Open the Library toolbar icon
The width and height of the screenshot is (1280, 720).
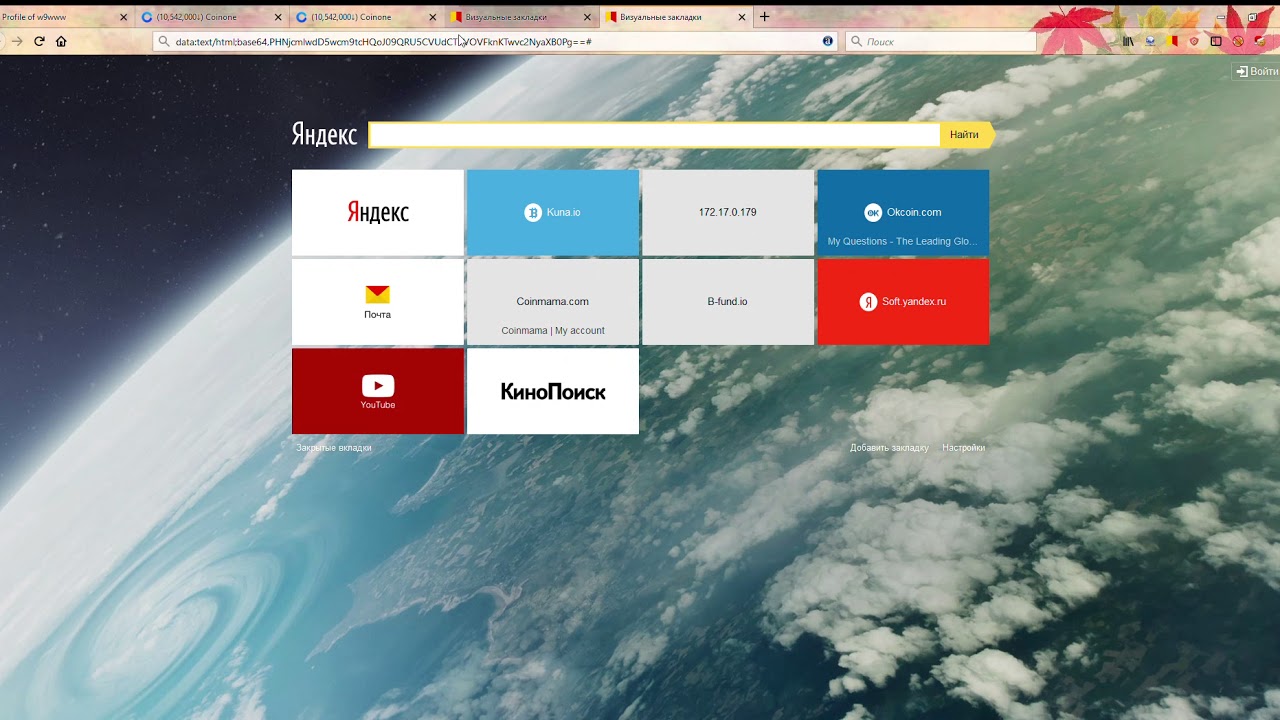(1129, 42)
